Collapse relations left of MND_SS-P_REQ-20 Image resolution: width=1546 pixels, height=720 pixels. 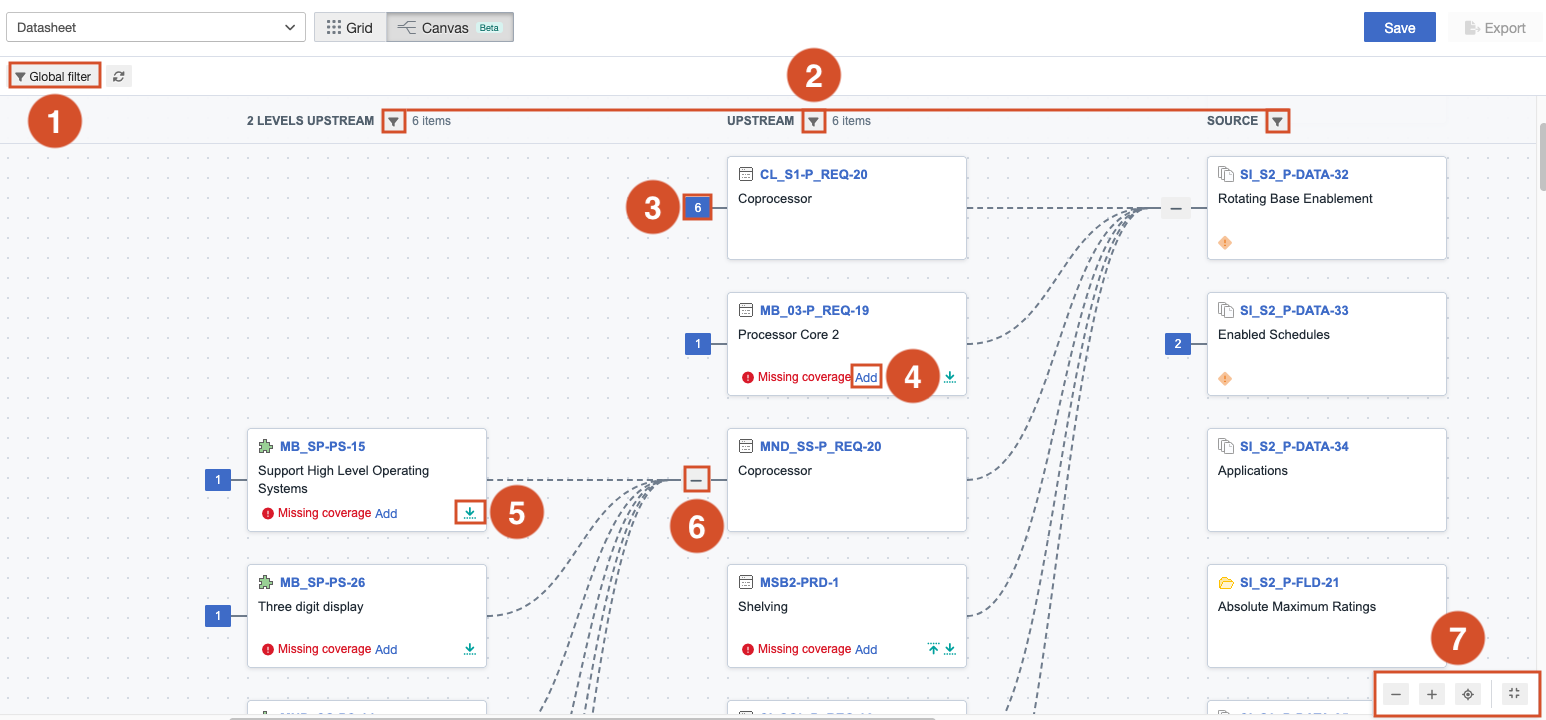coord(696,480)
